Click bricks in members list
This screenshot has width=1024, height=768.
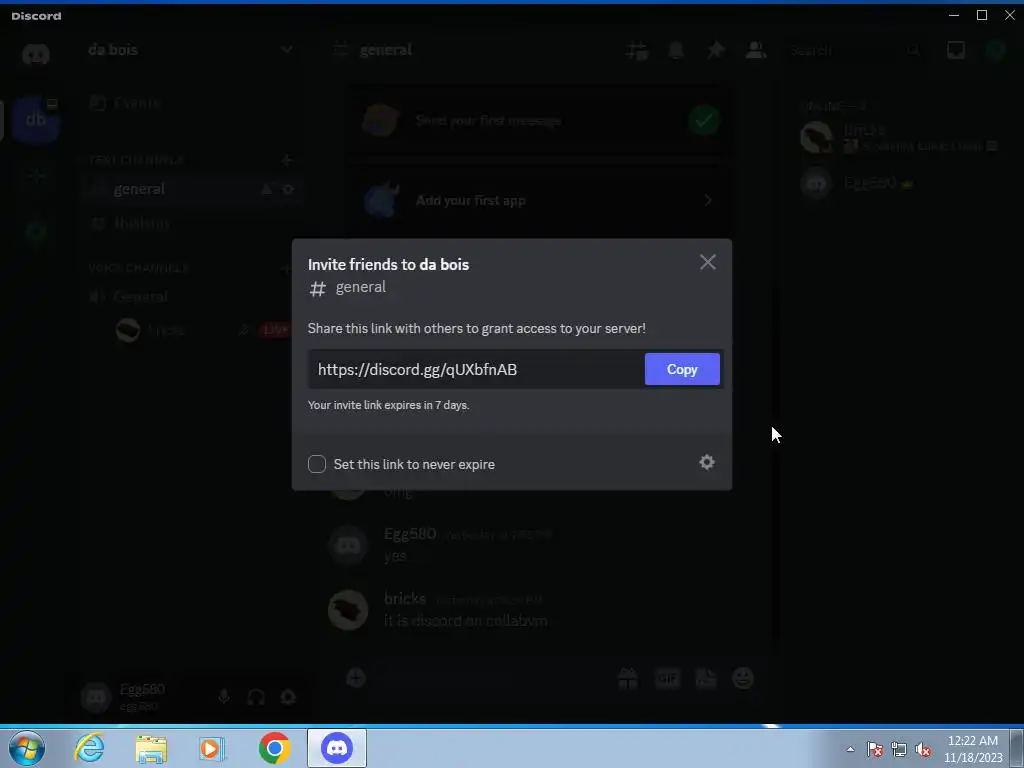pyautogui.click(x=898, y=137)
